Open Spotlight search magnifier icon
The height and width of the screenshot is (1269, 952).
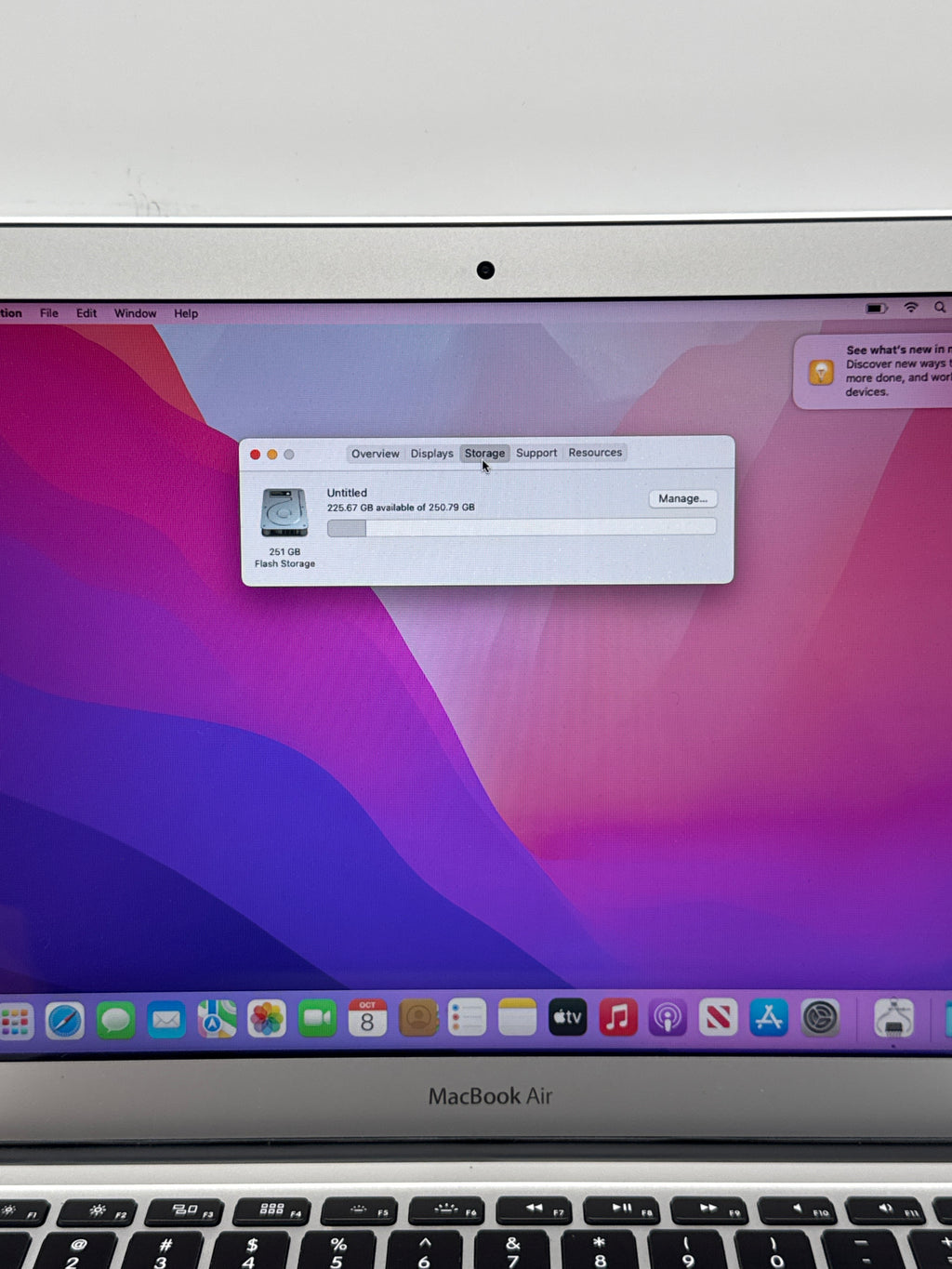point(940,308)
